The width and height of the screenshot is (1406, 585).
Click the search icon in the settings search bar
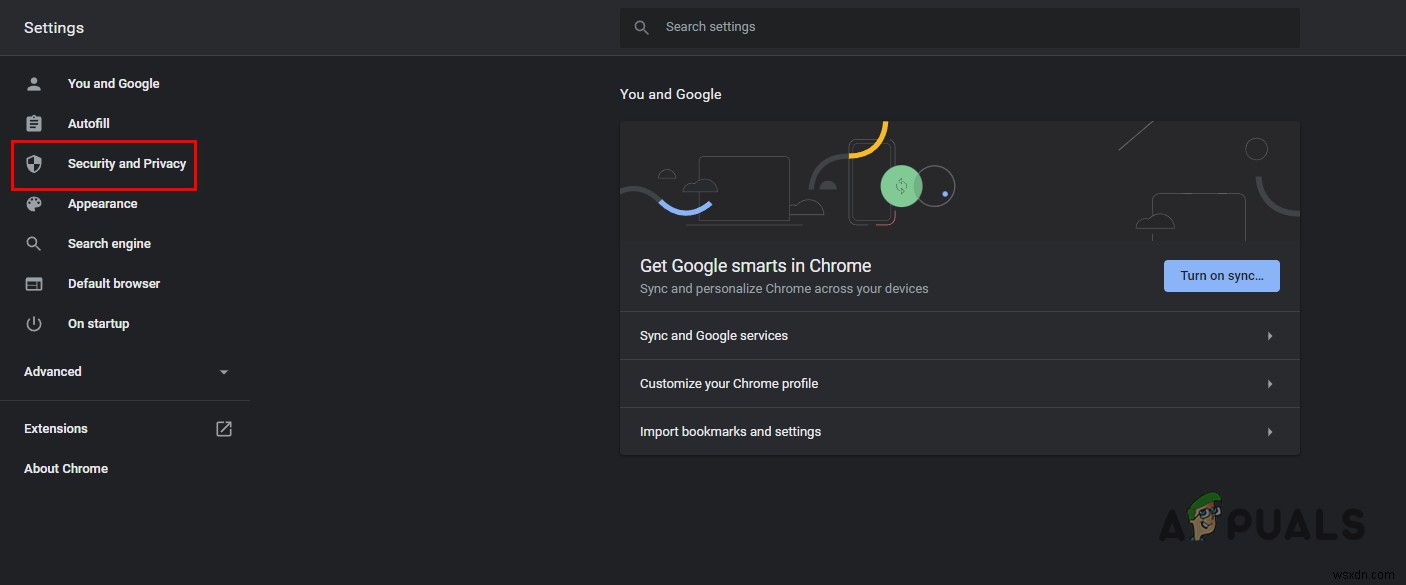[641, 27]
